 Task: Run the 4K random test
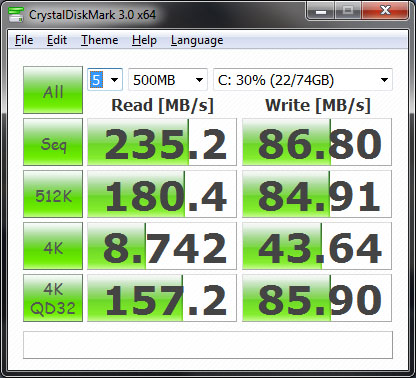point(53,246)
